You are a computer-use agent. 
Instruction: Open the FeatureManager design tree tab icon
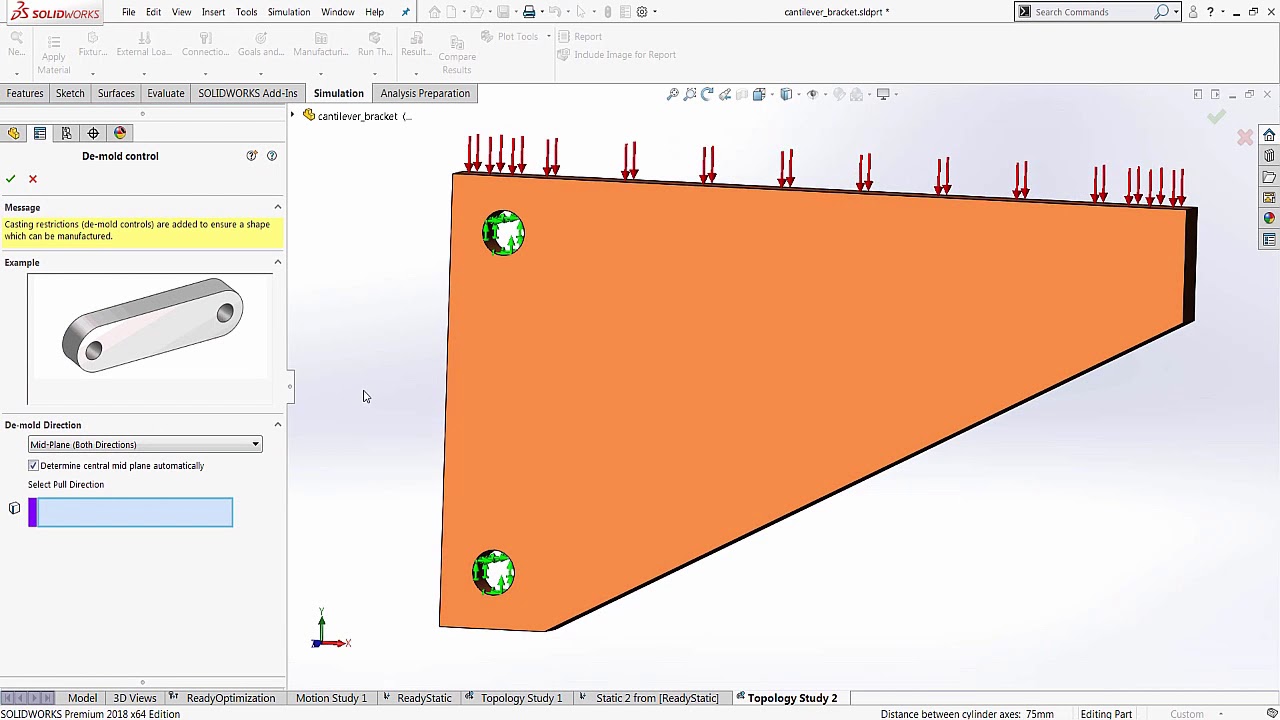[14, 133]
